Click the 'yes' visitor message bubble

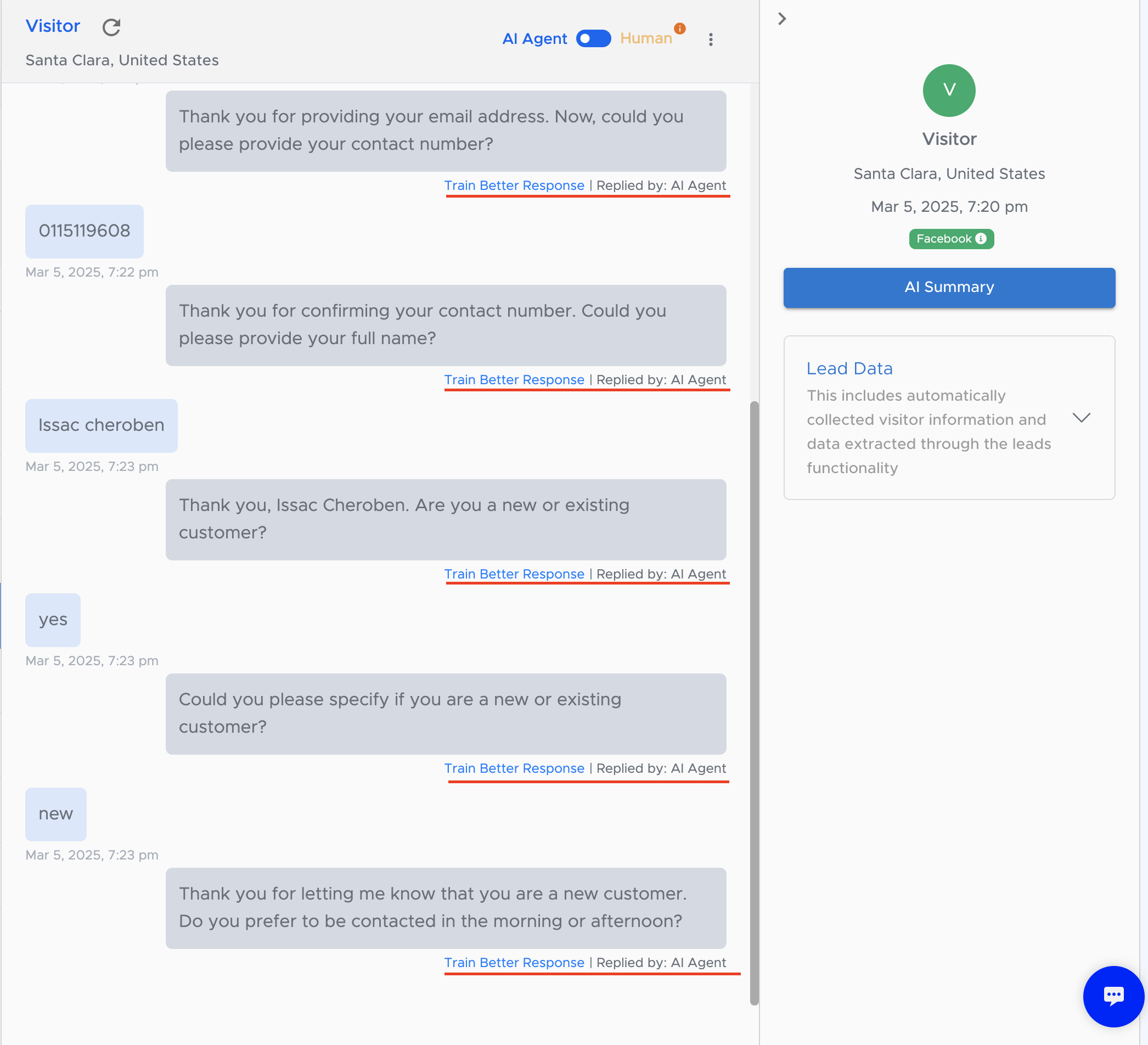click(x=53, y=620)
